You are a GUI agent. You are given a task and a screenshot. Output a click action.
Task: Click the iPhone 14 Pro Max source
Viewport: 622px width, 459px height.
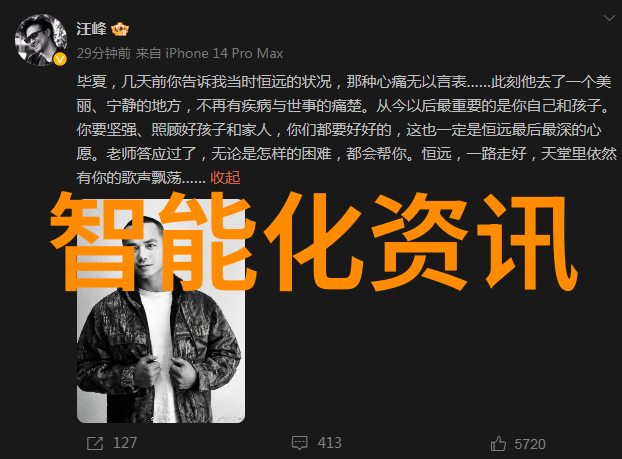click(224, 53)
